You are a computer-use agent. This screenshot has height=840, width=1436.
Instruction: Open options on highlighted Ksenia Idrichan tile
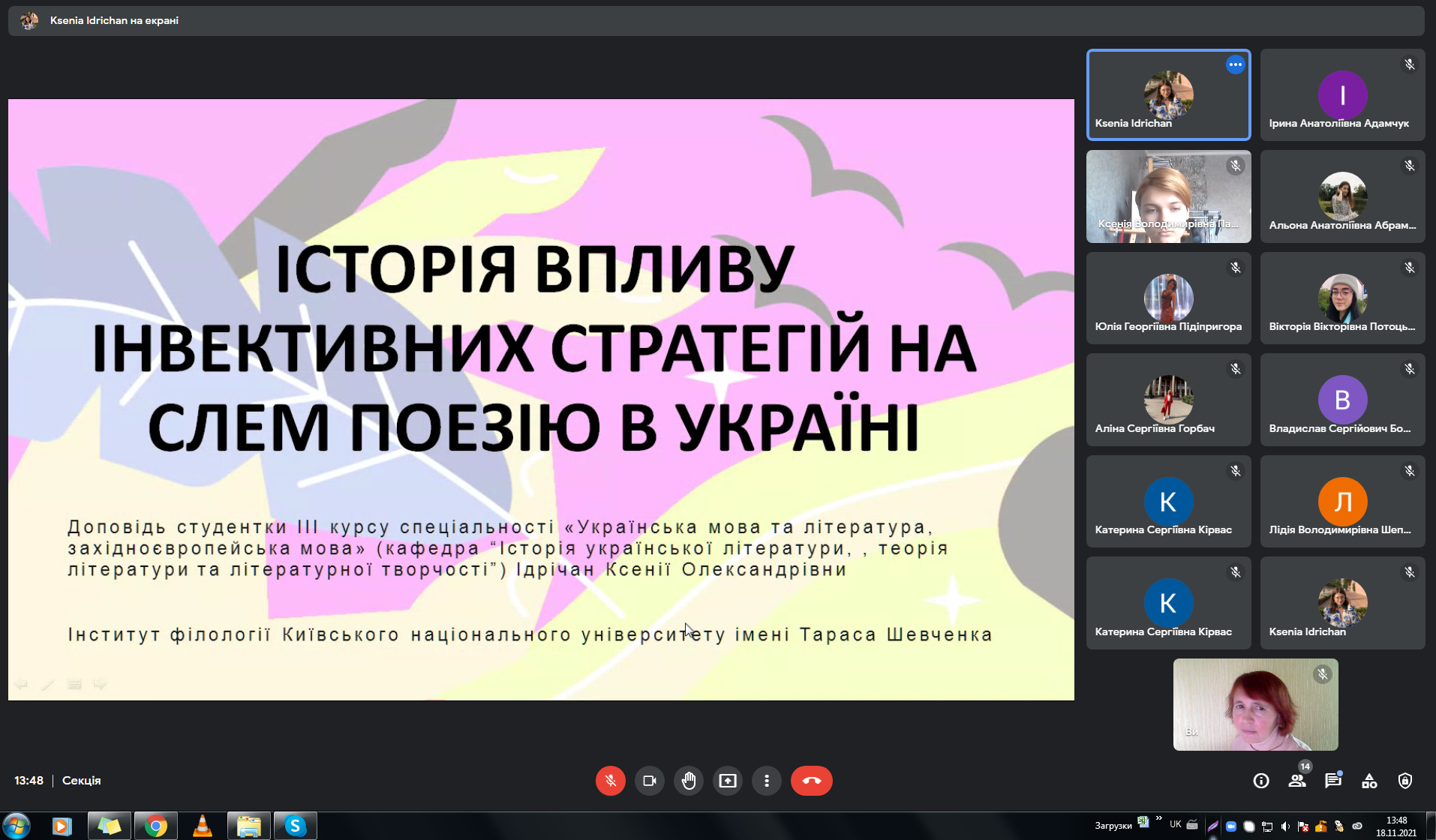click(x=1235, y=64)
